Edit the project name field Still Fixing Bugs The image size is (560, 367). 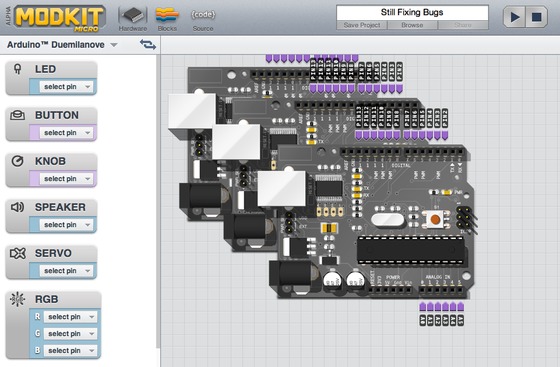[412, 12]
